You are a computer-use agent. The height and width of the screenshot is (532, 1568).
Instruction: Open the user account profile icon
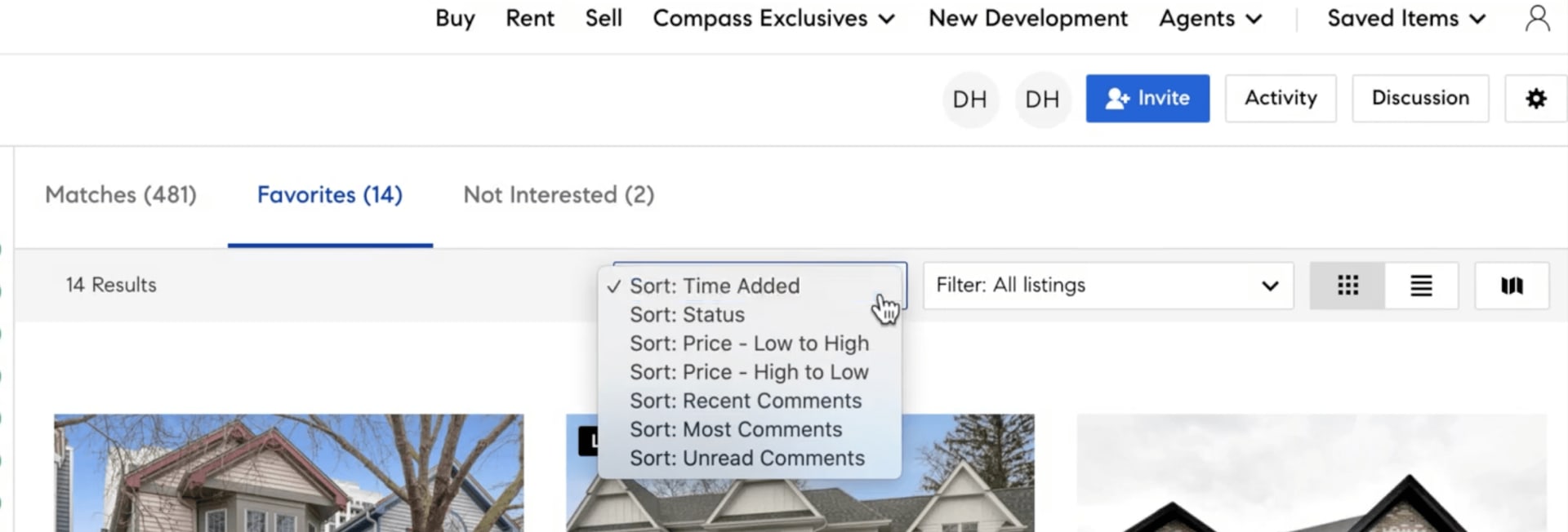click(1537, 18)
